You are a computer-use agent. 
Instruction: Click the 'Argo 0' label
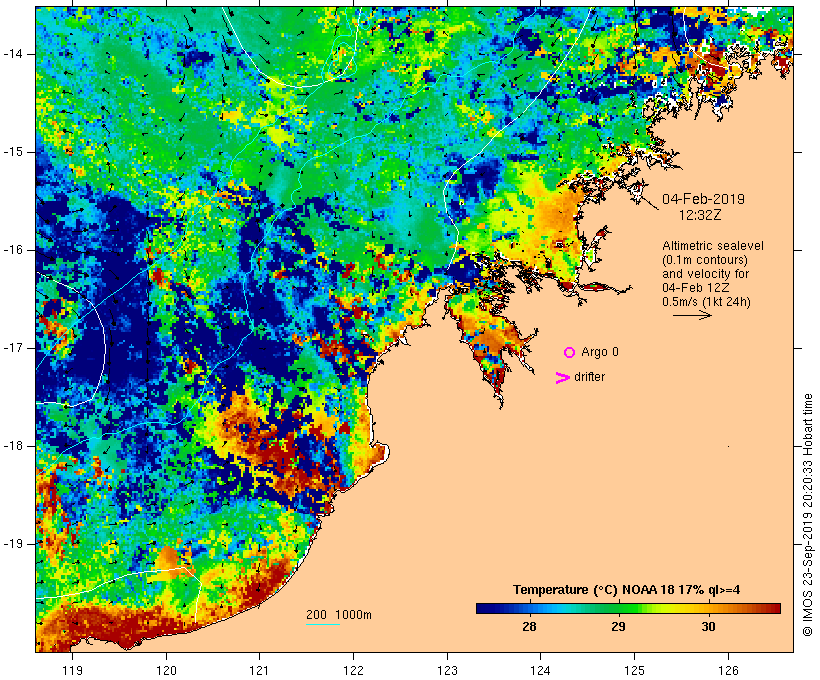(600, 352)
